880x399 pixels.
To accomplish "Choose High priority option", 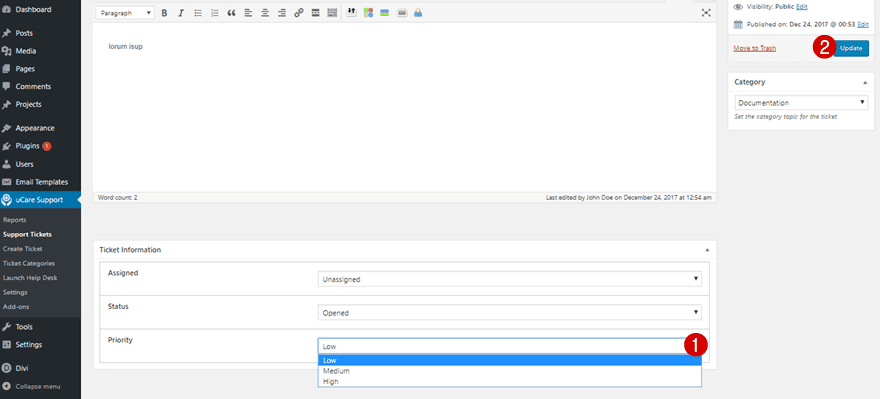I will click(x=510, y=382).
